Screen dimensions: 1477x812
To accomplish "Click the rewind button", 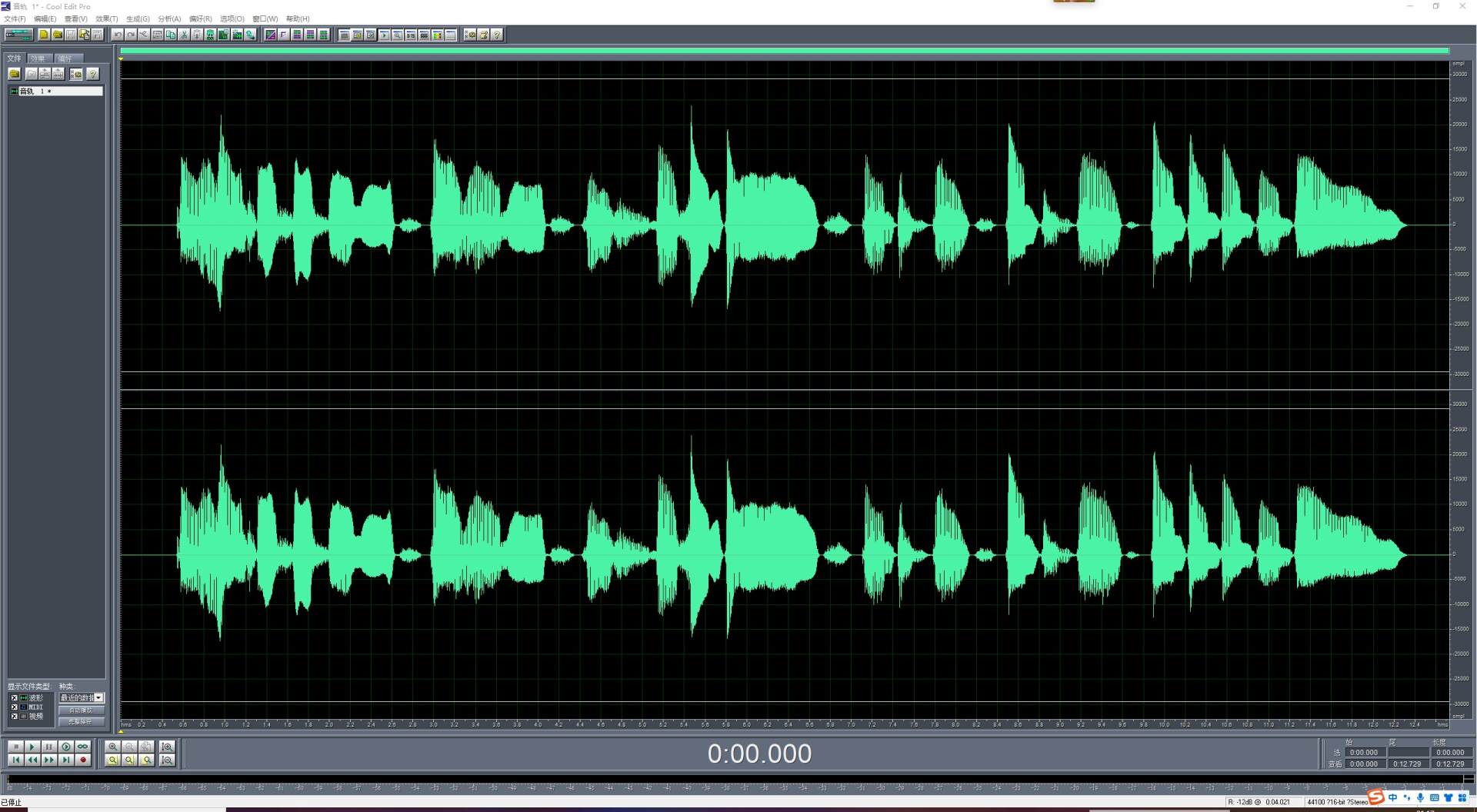I will click(32, 760).
